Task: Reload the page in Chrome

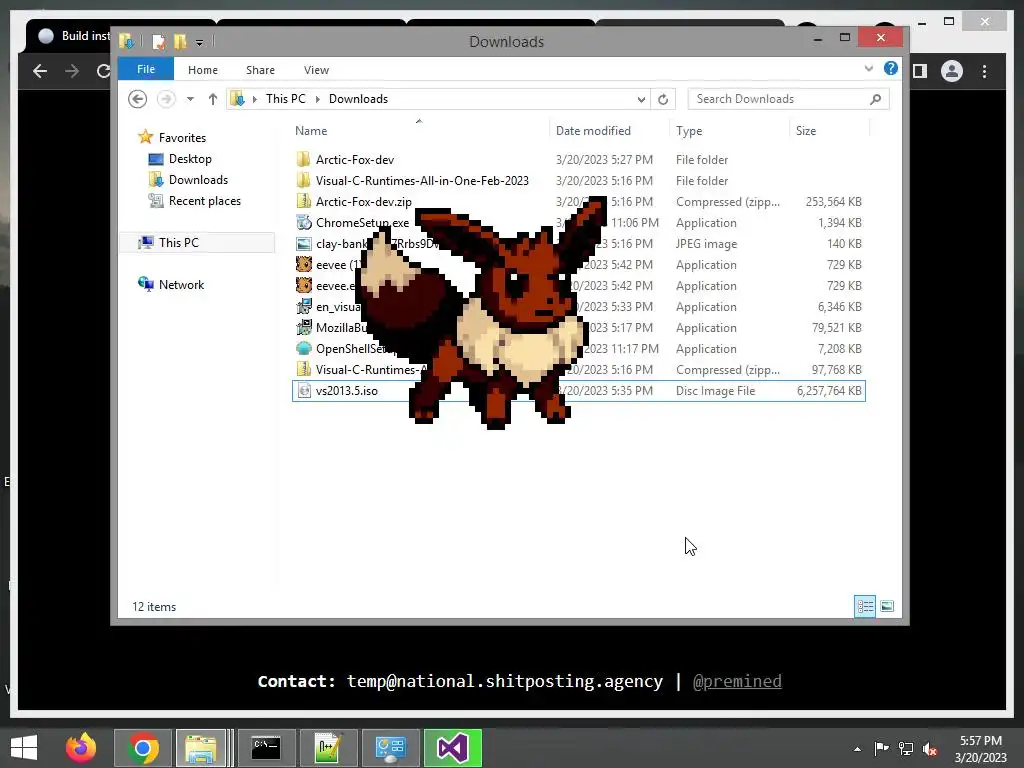Action: tap(103, 71)
